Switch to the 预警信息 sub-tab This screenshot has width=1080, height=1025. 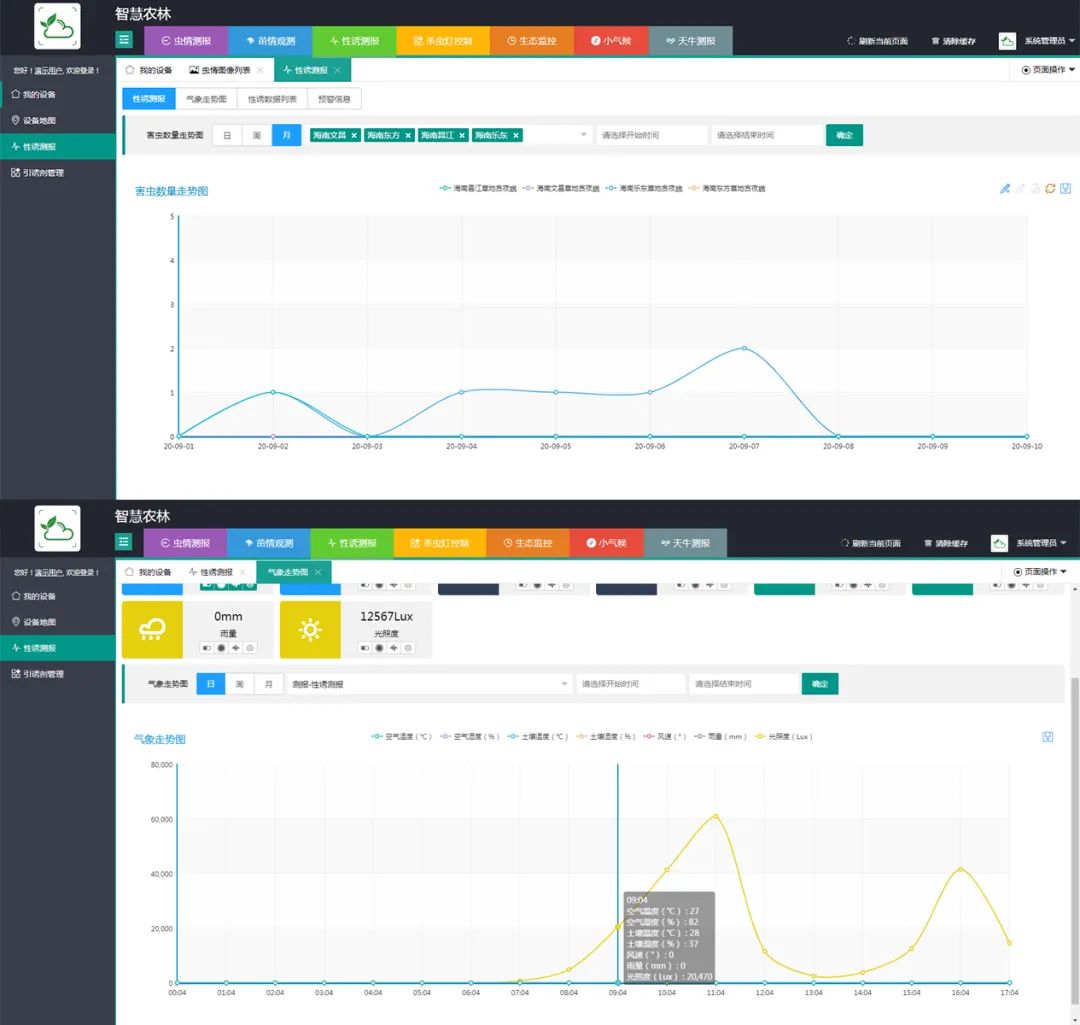[x=334, y=99]
